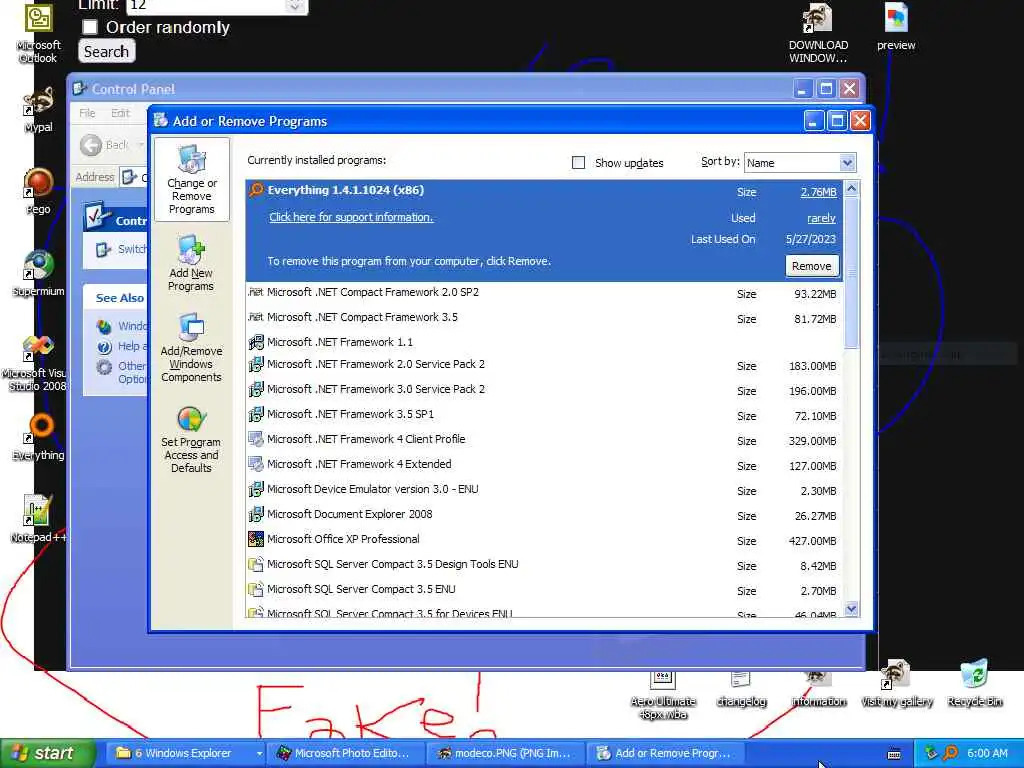Select Microsoft SQL Server Compact 3.5 Design Tools ENU
Image resolution: width=1024 pixels, height=768 pixels.
point(545,564)
